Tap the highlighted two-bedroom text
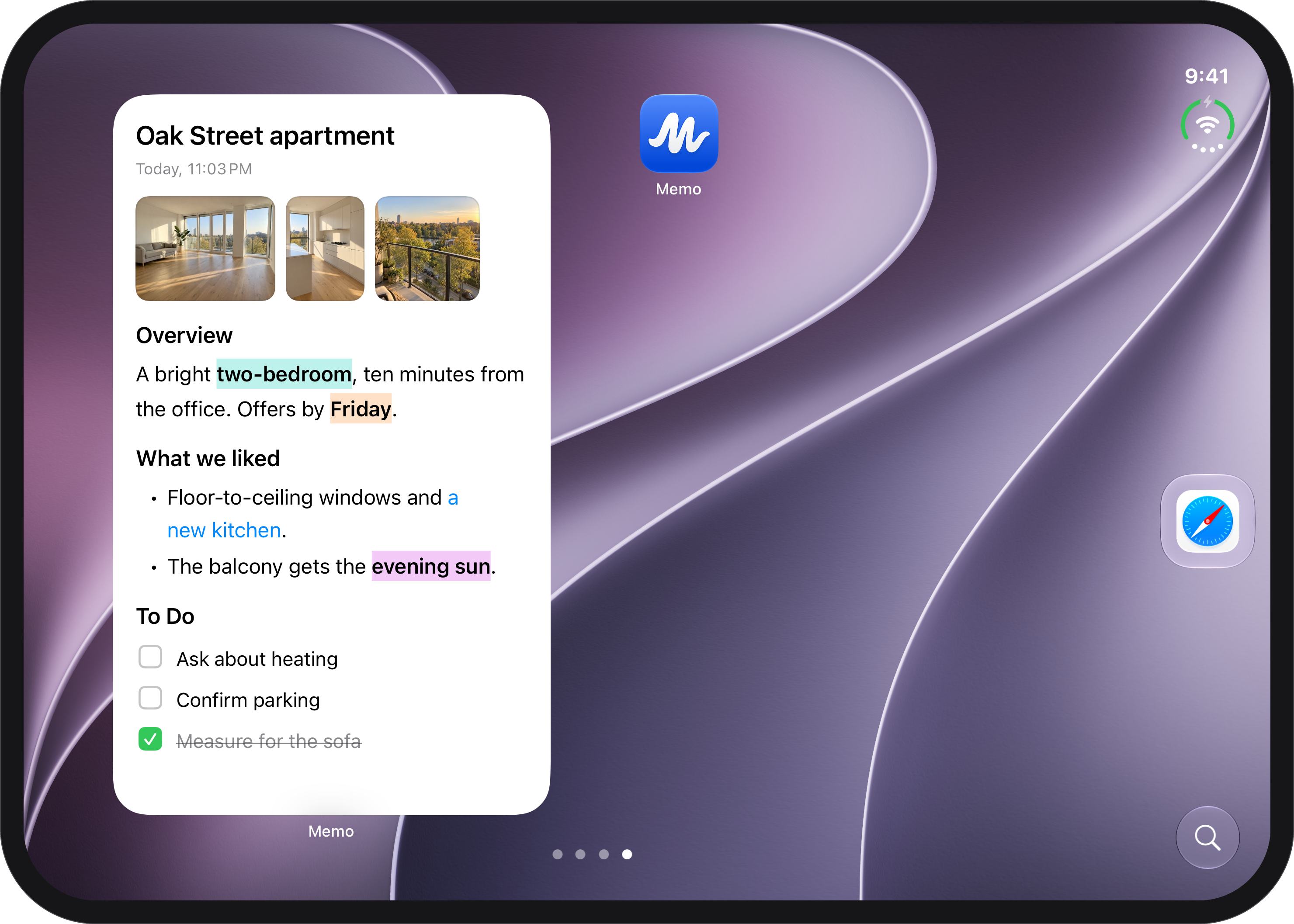The image size is (1294, 924). click(x=284, y=374)
